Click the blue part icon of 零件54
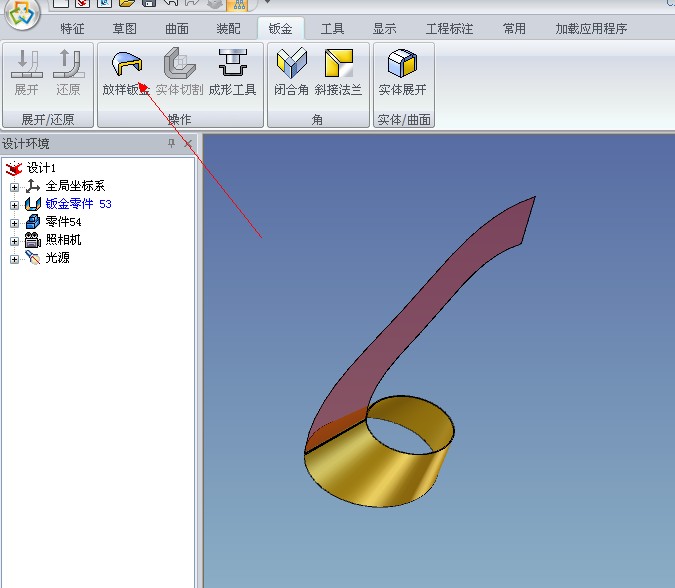The height and width of the screenshot is (588, 675). 33,222
